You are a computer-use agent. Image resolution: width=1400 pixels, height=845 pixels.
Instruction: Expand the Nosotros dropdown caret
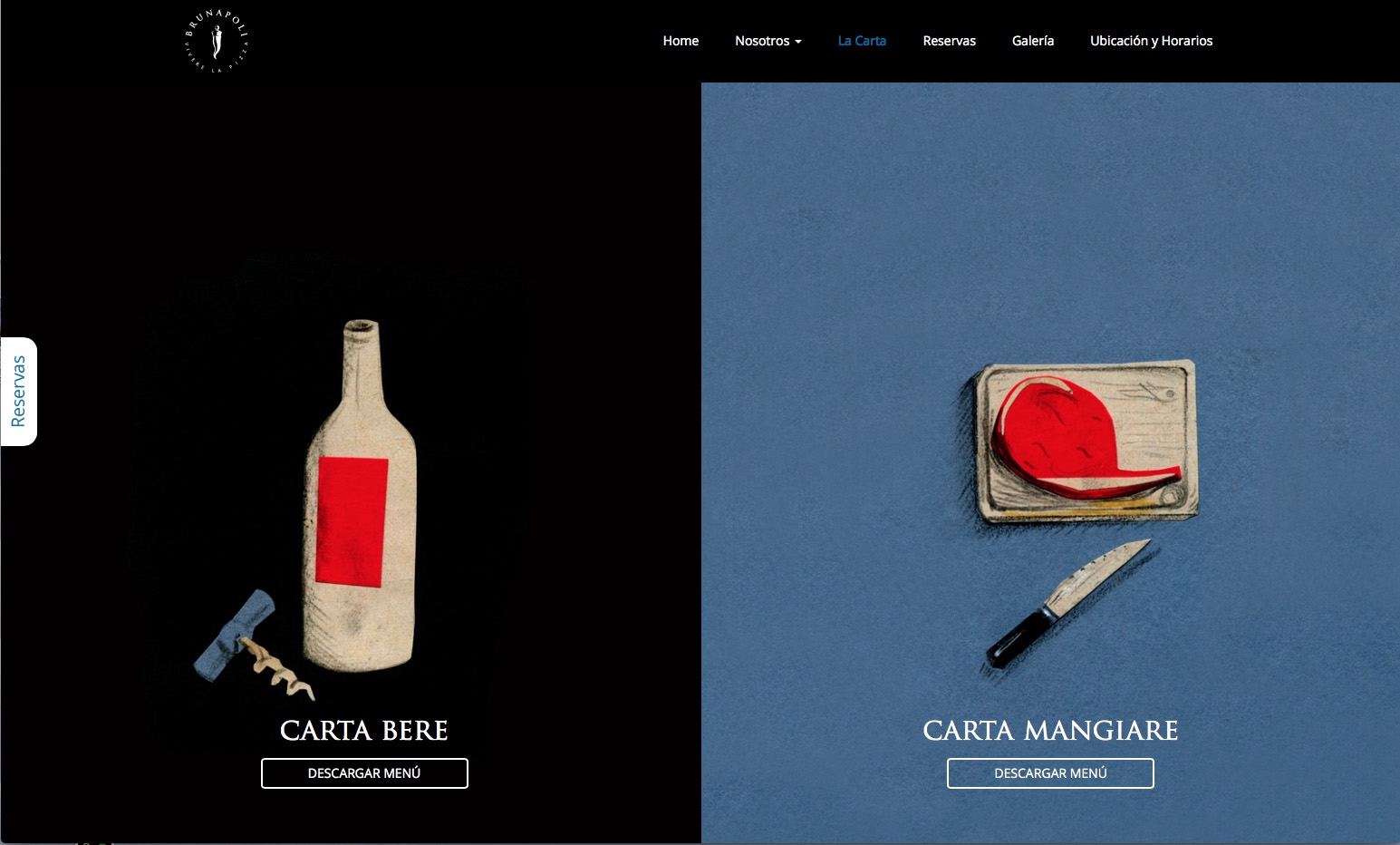[798, 42]
